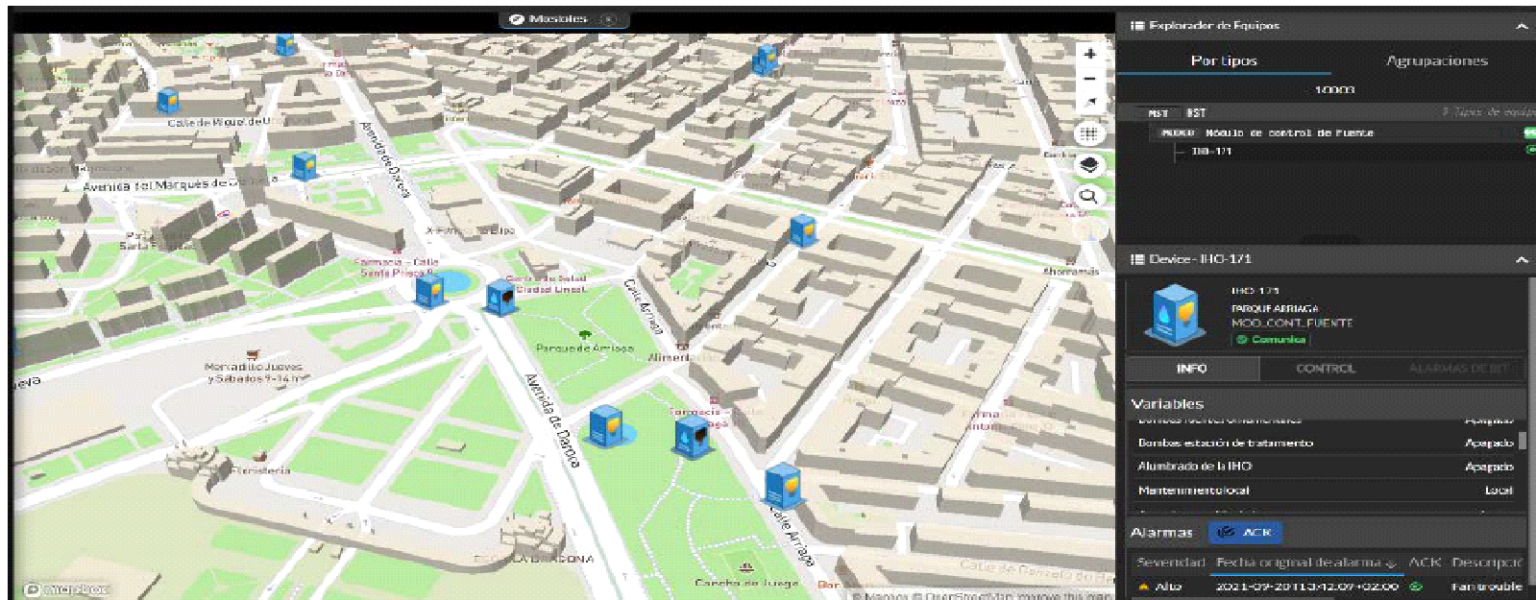Switch to the Agrupaciones tab
Viewport: 1536px width, 600px height.
click(x=1436, y=61)
